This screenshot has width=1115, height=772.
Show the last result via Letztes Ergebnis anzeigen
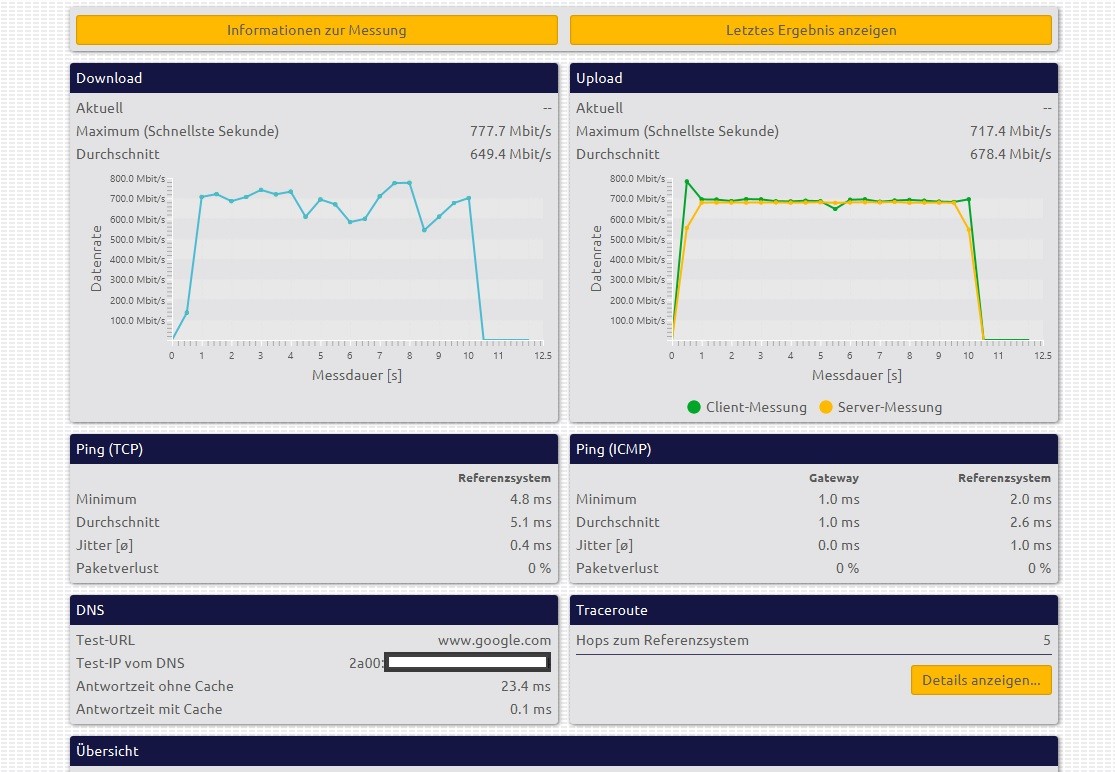click(x=810, y=30)
